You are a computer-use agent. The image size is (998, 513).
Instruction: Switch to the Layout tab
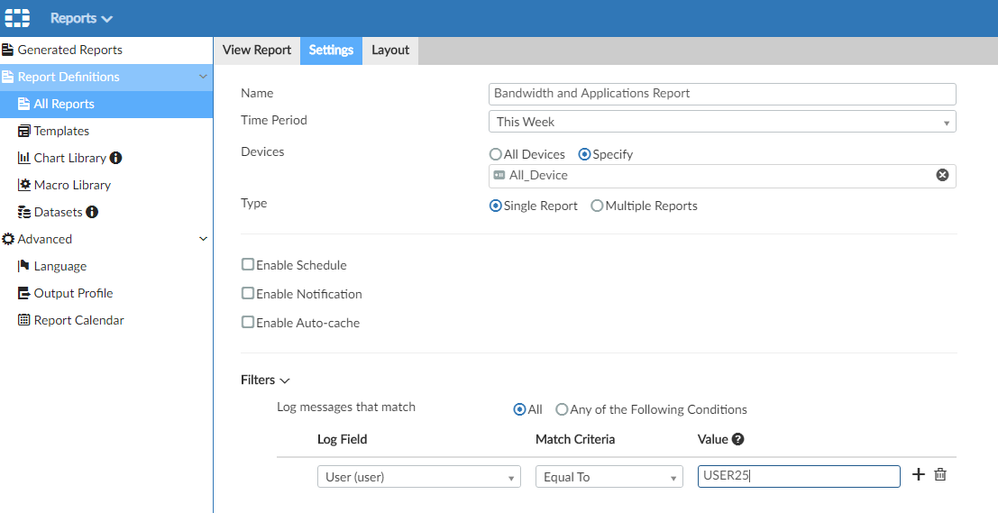click(x=390, y=50)
